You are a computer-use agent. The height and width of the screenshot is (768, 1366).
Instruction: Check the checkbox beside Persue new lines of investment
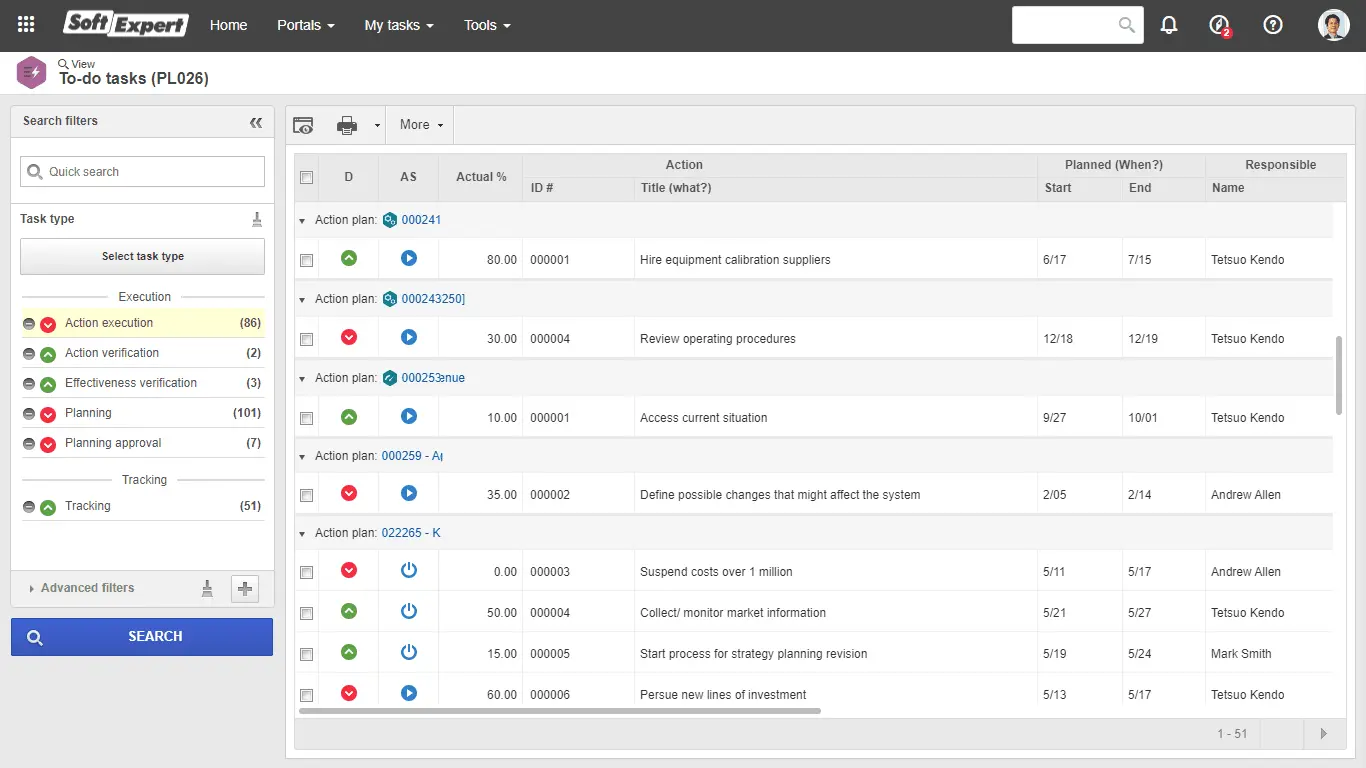[x=306, y=693]
